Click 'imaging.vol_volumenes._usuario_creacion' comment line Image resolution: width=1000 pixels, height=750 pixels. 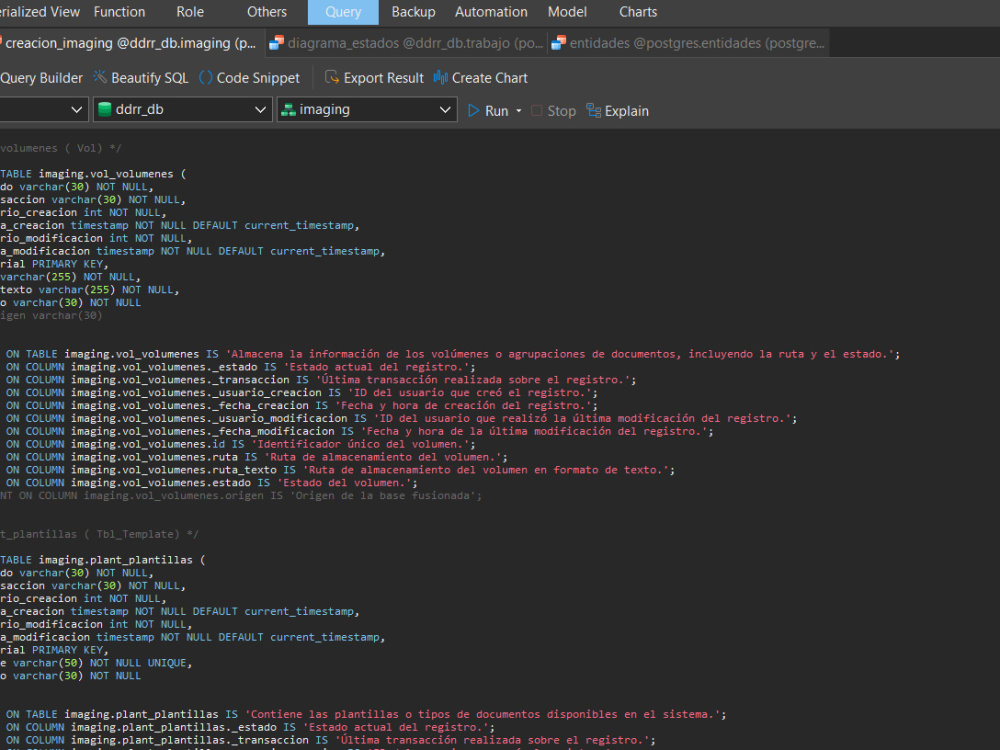coord(302,392)
